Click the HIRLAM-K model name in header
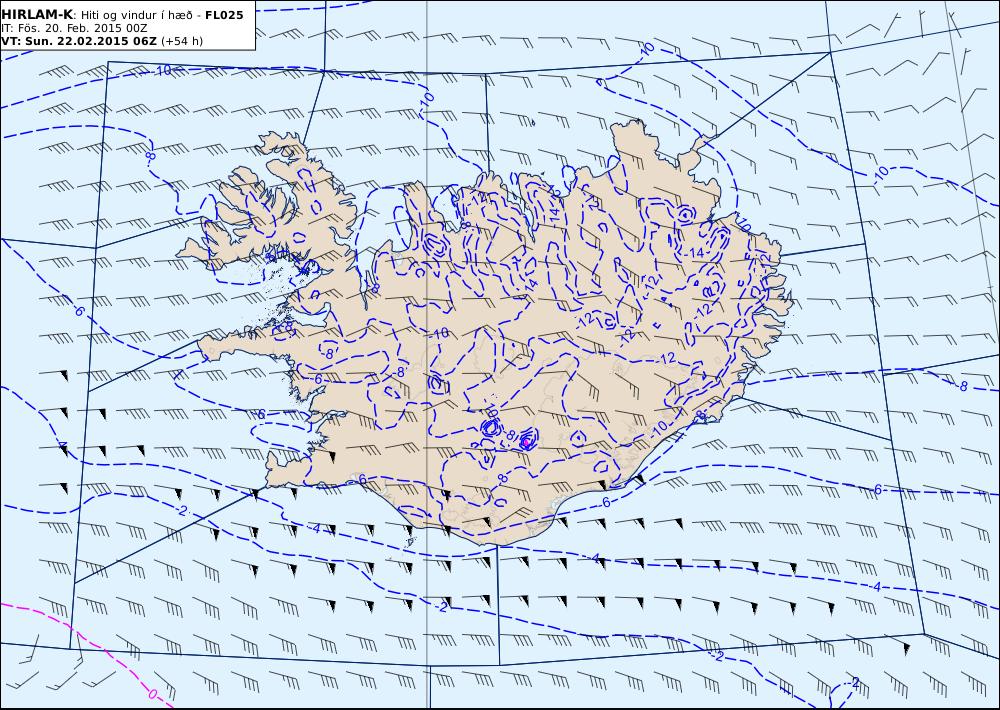 38,15
